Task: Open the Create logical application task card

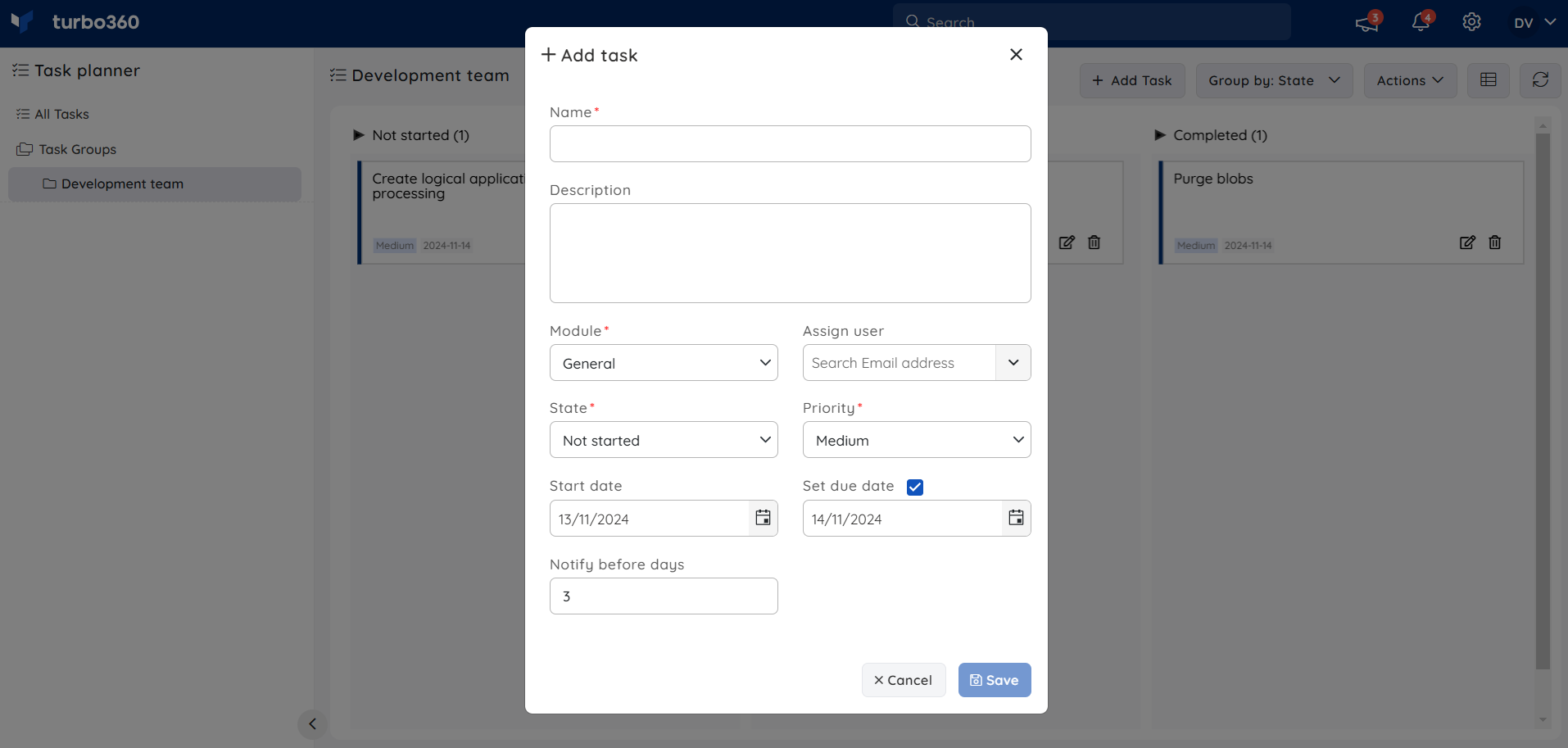Action: (x=442, y=212)
